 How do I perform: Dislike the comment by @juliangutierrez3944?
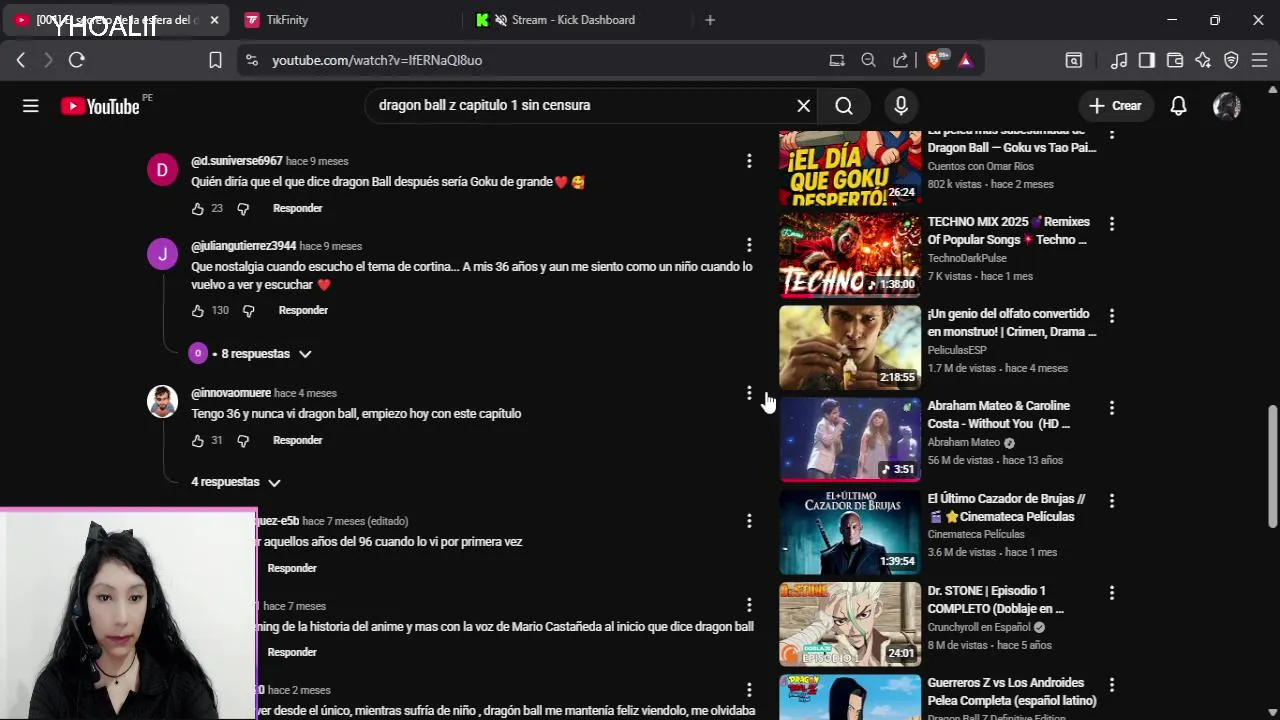[x=249, y=310]
